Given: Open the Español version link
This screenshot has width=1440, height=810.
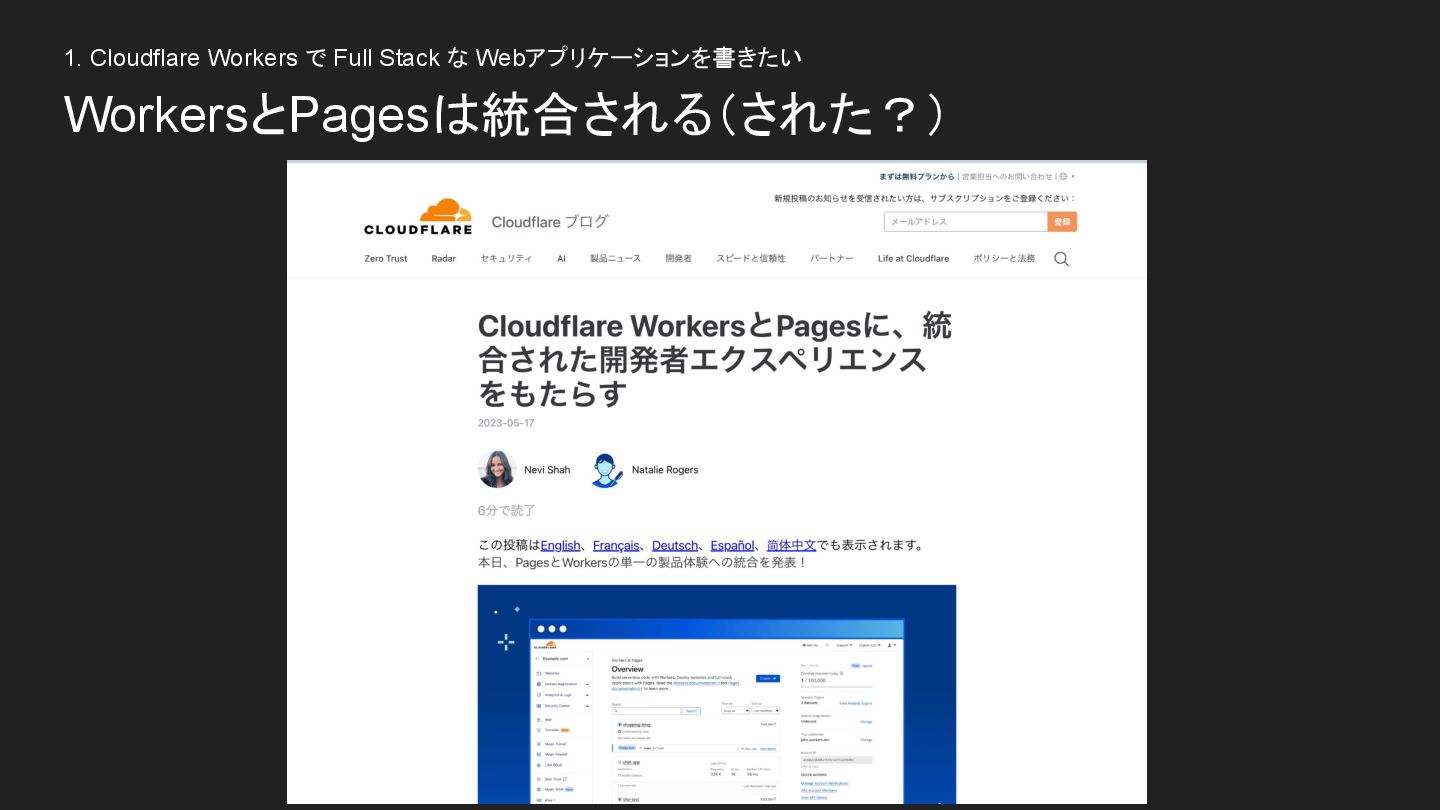Looking at the screenshot, I should pos(733,545).
